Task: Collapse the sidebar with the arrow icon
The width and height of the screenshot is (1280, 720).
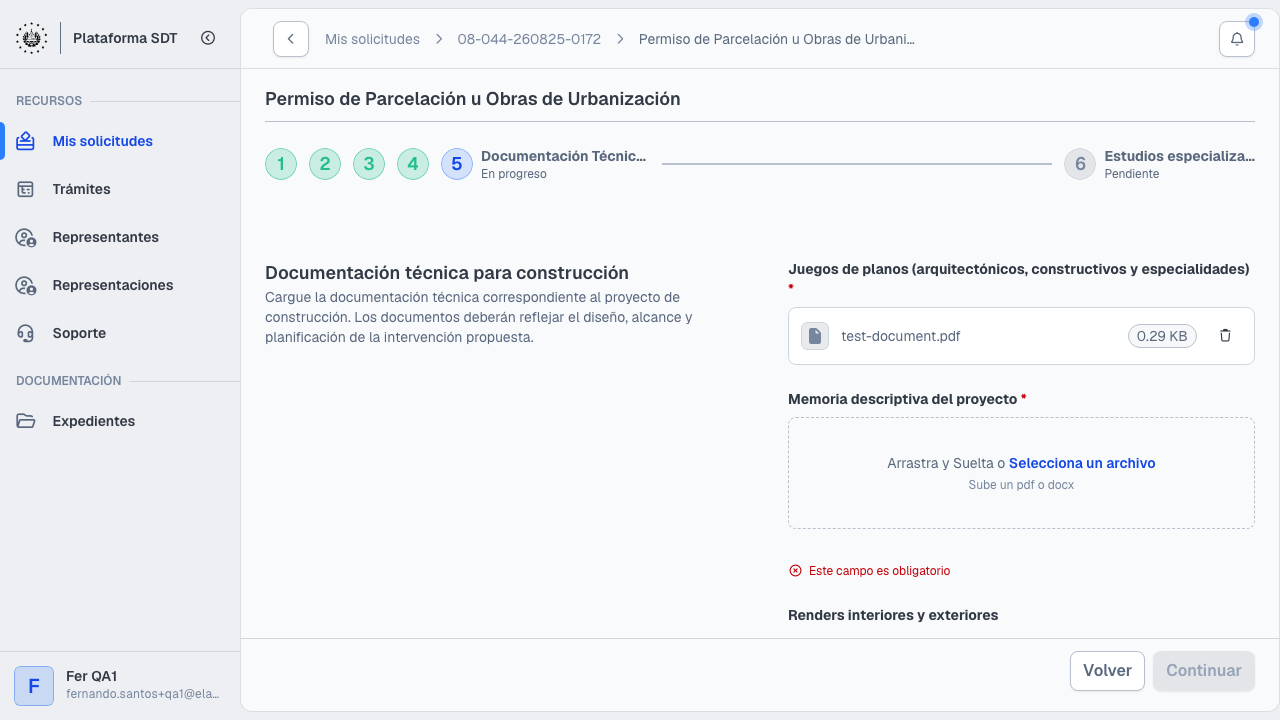Action: tap(208, 38)
